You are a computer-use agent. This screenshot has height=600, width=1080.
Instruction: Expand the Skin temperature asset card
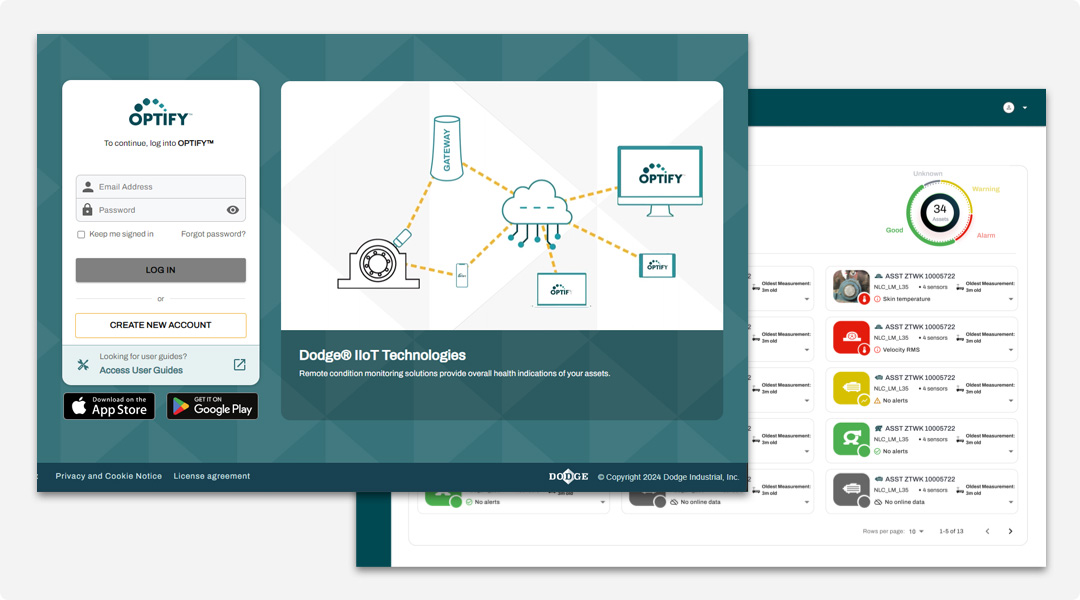coord(1010,299)
